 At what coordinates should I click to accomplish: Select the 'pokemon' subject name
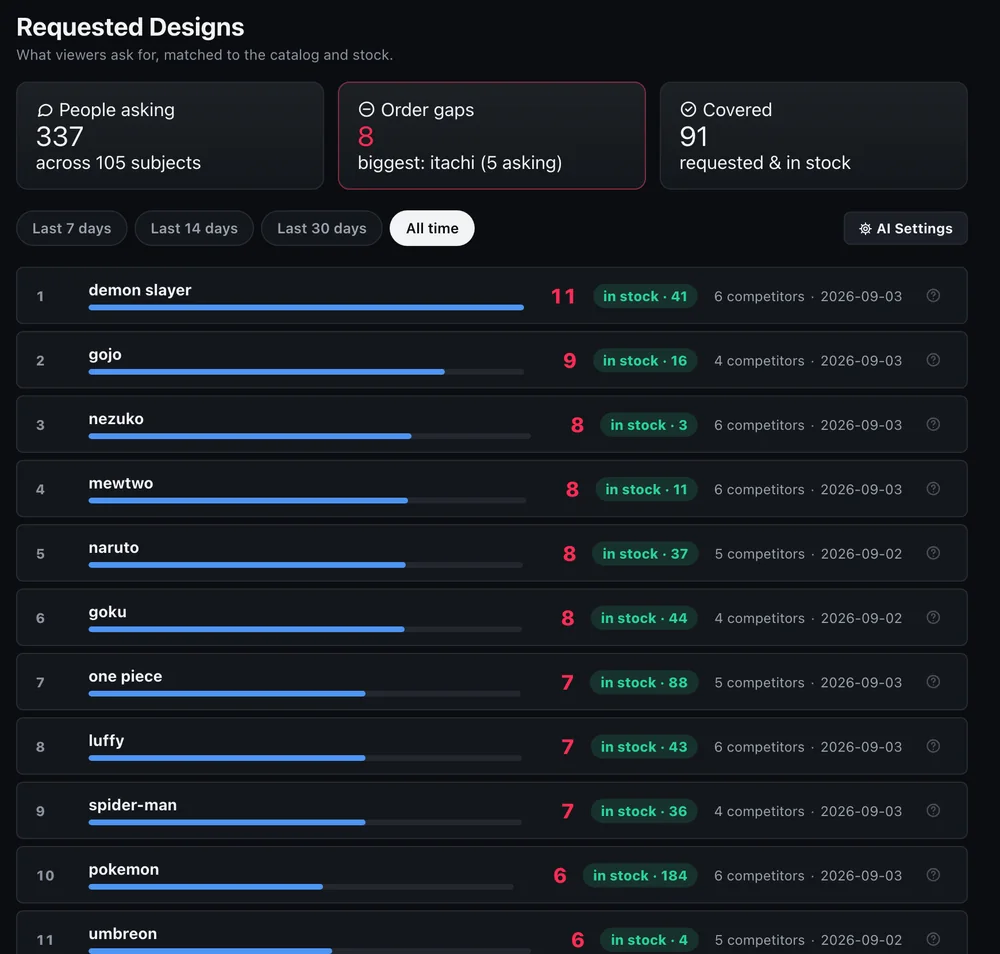[x=124, y=870]
